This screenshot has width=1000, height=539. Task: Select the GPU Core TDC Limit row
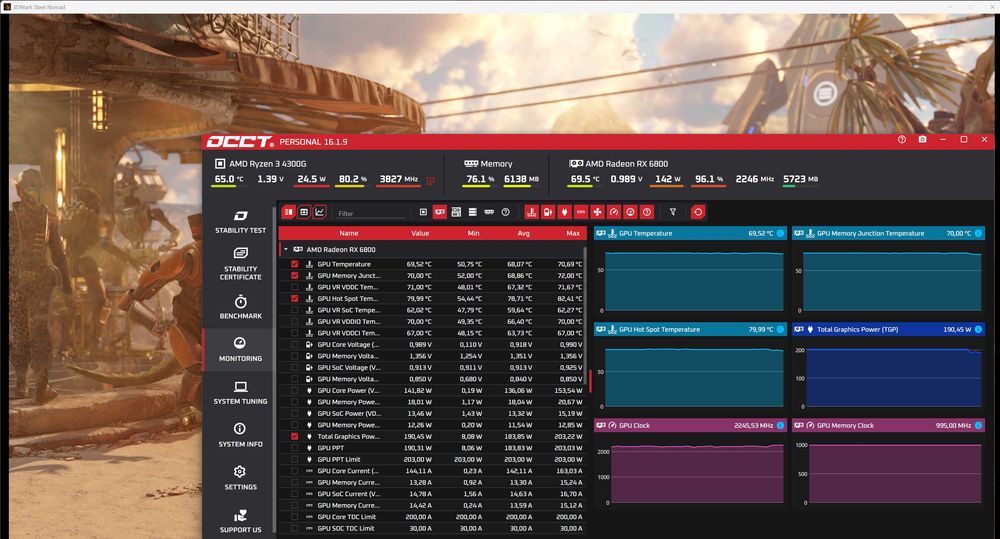click(432, 517)
